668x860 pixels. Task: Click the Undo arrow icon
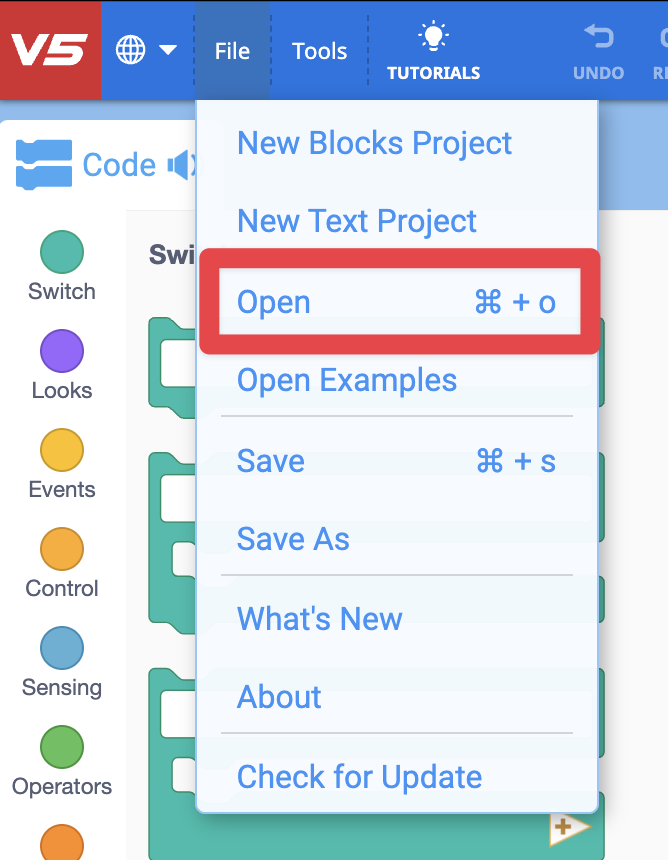[x=598, y=37]
